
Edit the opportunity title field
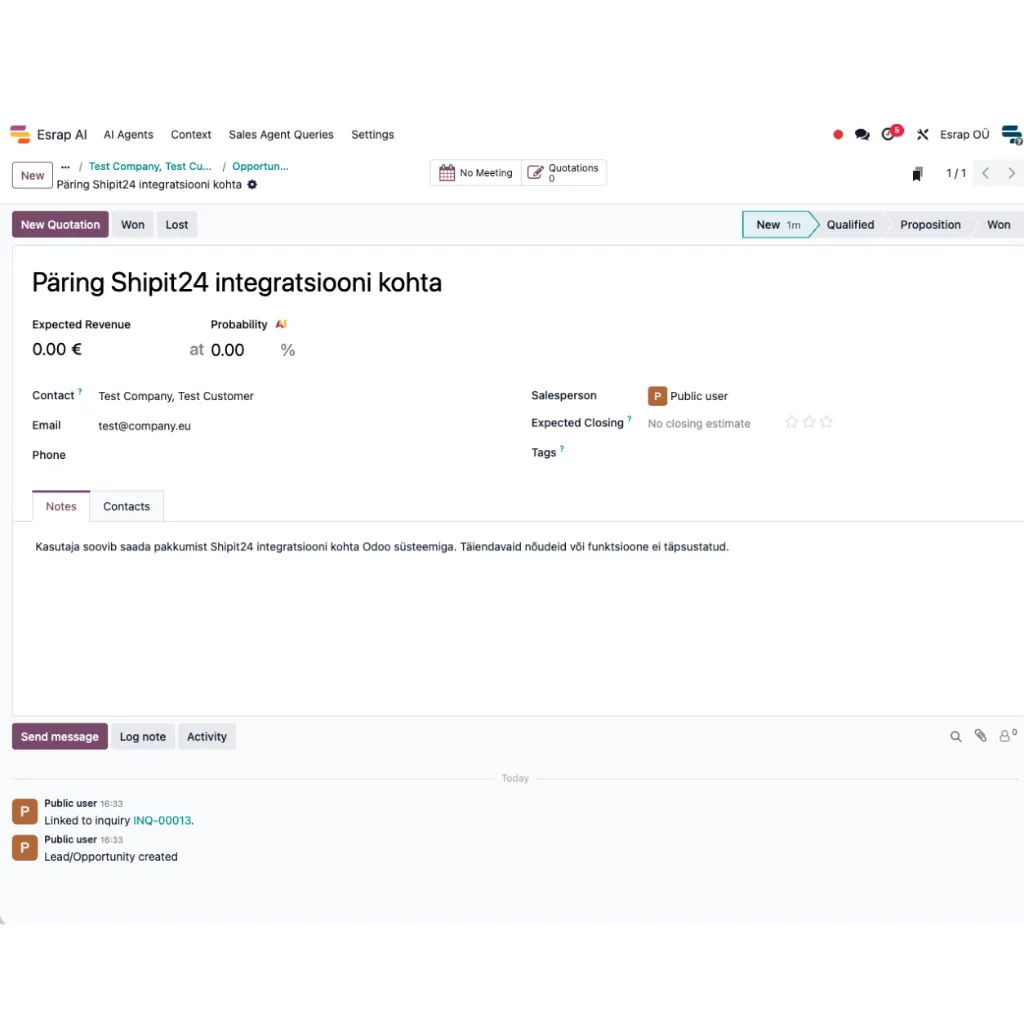click(236, 283)
